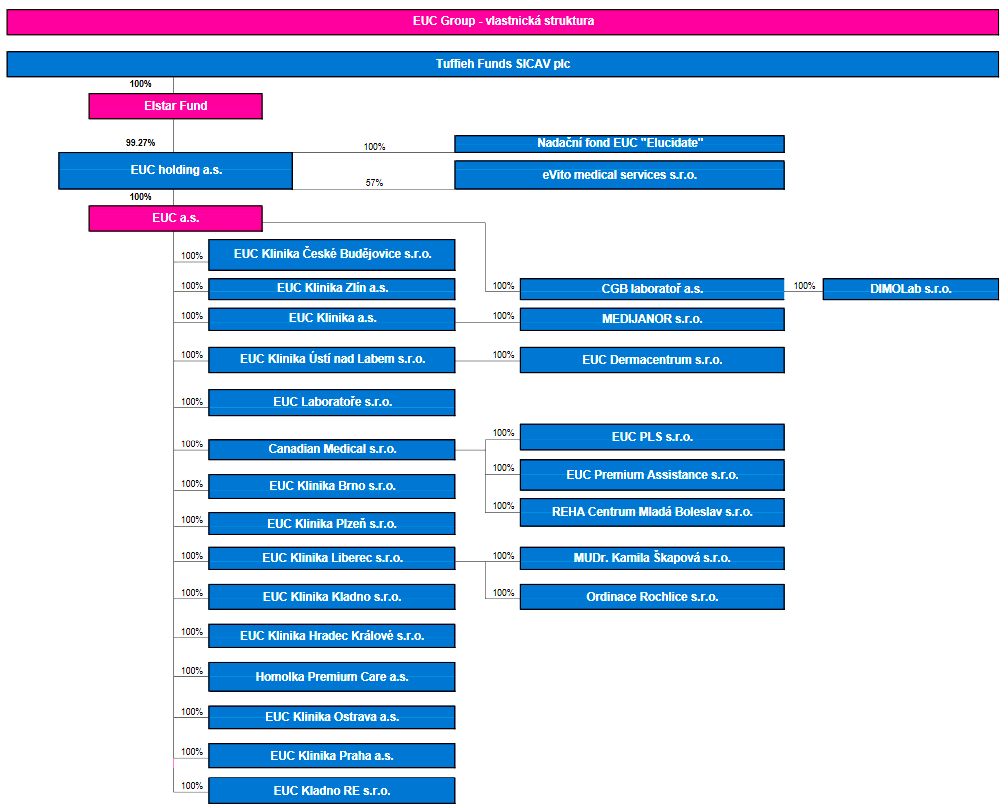Screen dimensions: 1008x808
Task: Click the 100% label beside DIMOLab s.r.o.
Action: coord(804,285)
